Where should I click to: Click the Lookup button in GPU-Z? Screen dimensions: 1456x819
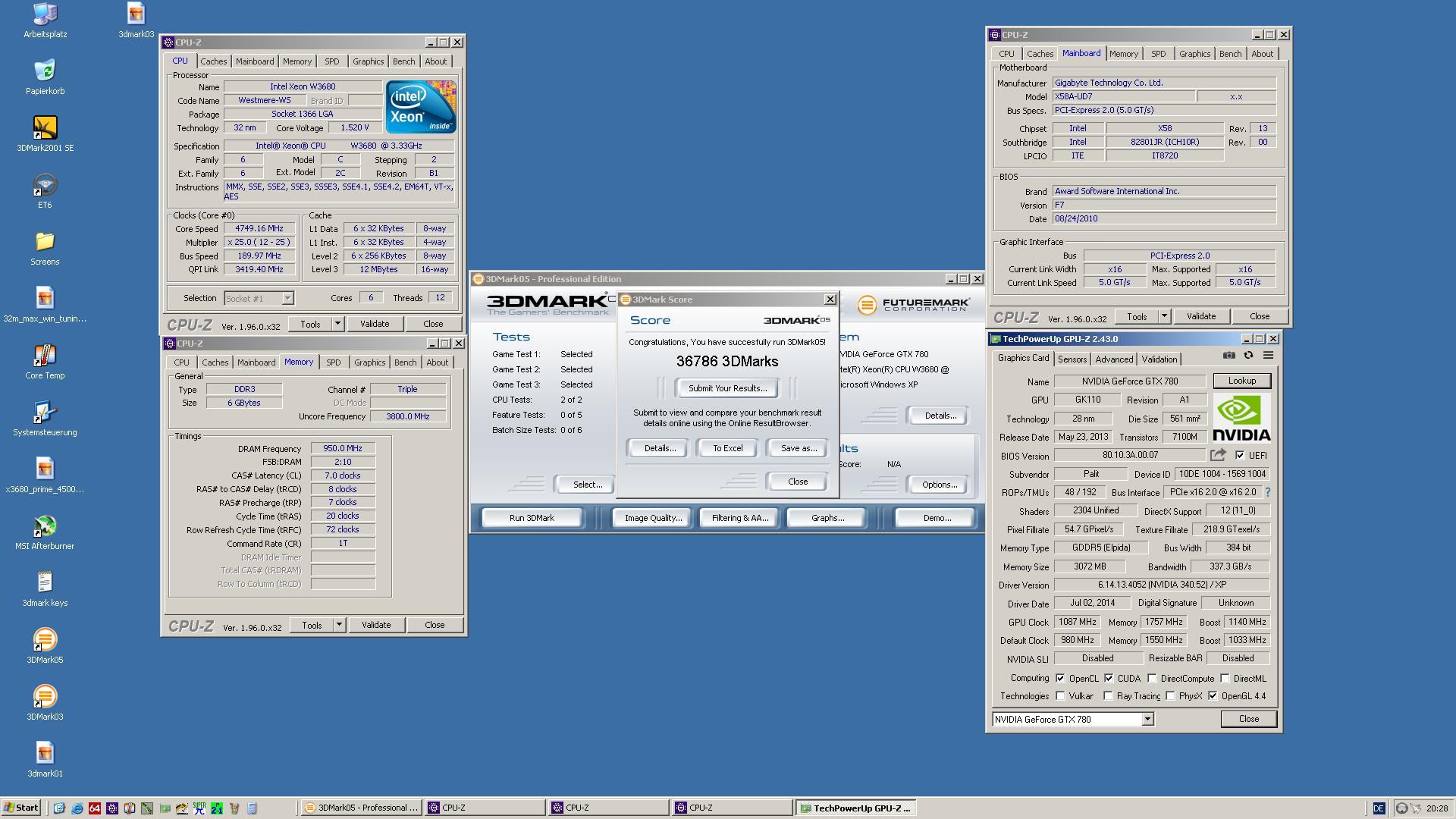coord(1241,381)
